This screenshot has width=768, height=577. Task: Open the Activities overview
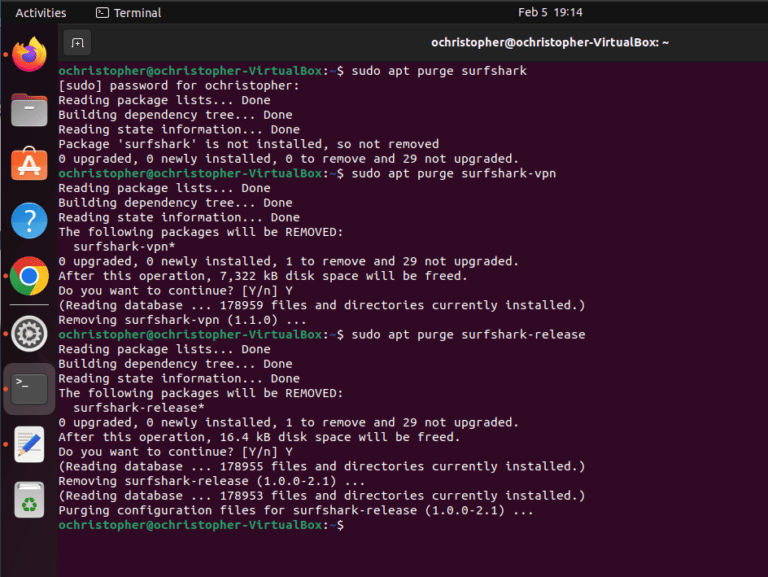[x=41, y=13]
